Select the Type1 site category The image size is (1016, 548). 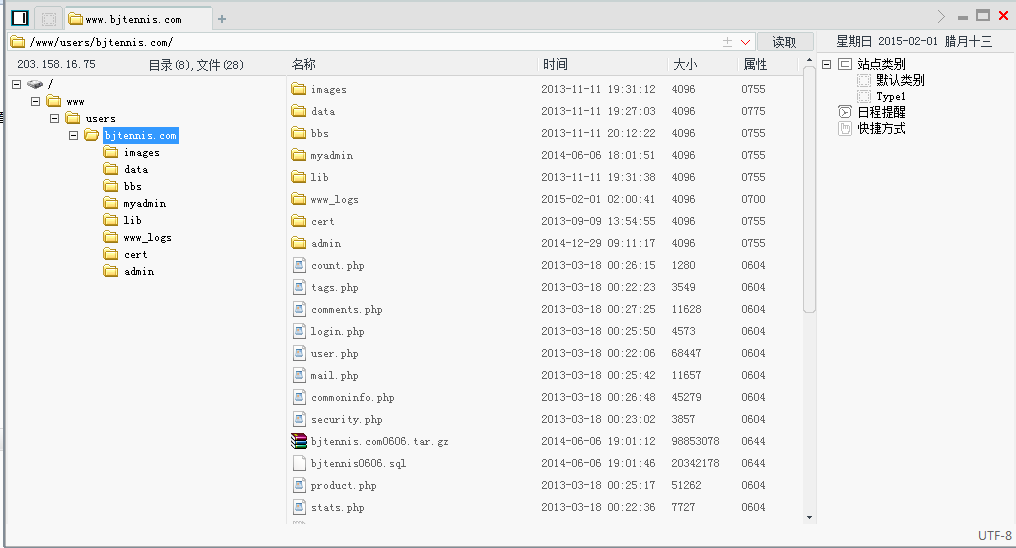pyautogui.click(x=891, y=97)
